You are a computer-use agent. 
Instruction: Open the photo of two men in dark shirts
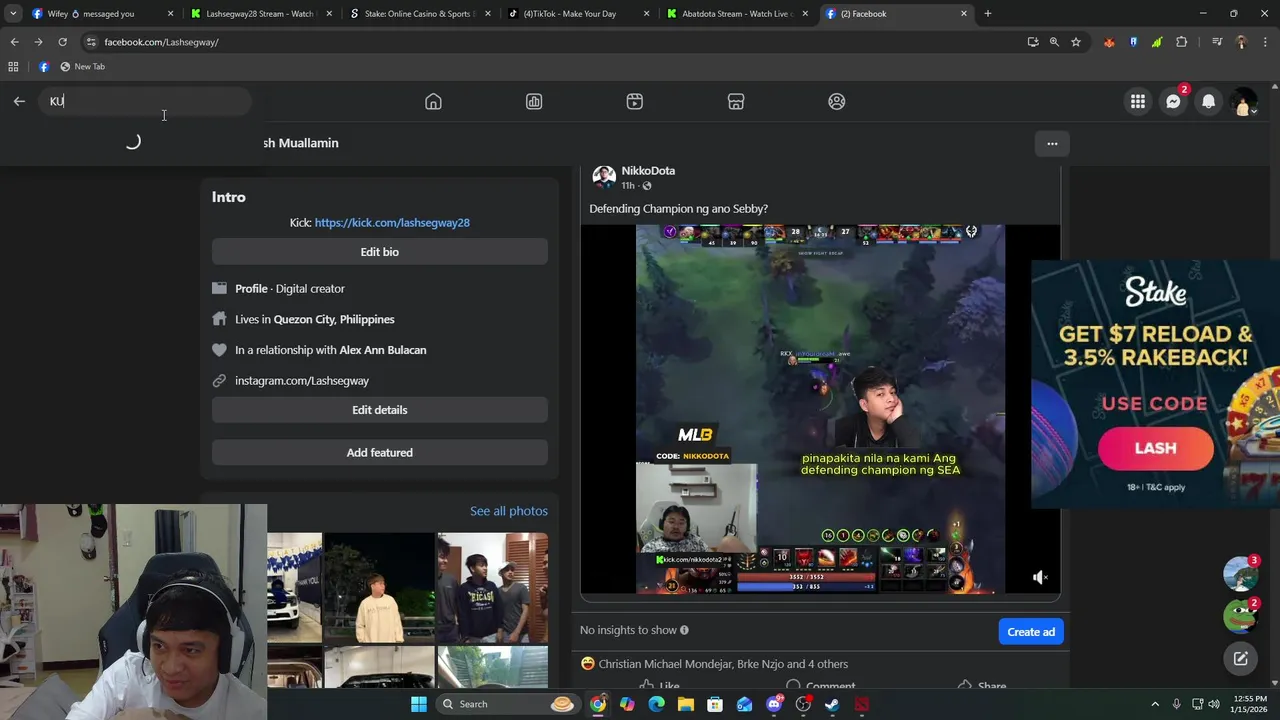[x=492, y=587]
